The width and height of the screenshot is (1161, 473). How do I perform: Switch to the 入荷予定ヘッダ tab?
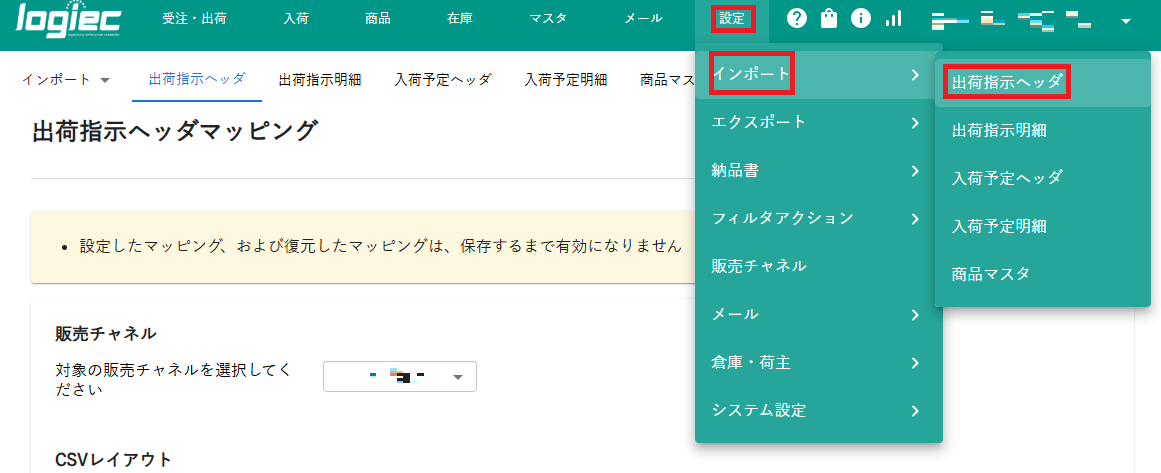point(443,80)
